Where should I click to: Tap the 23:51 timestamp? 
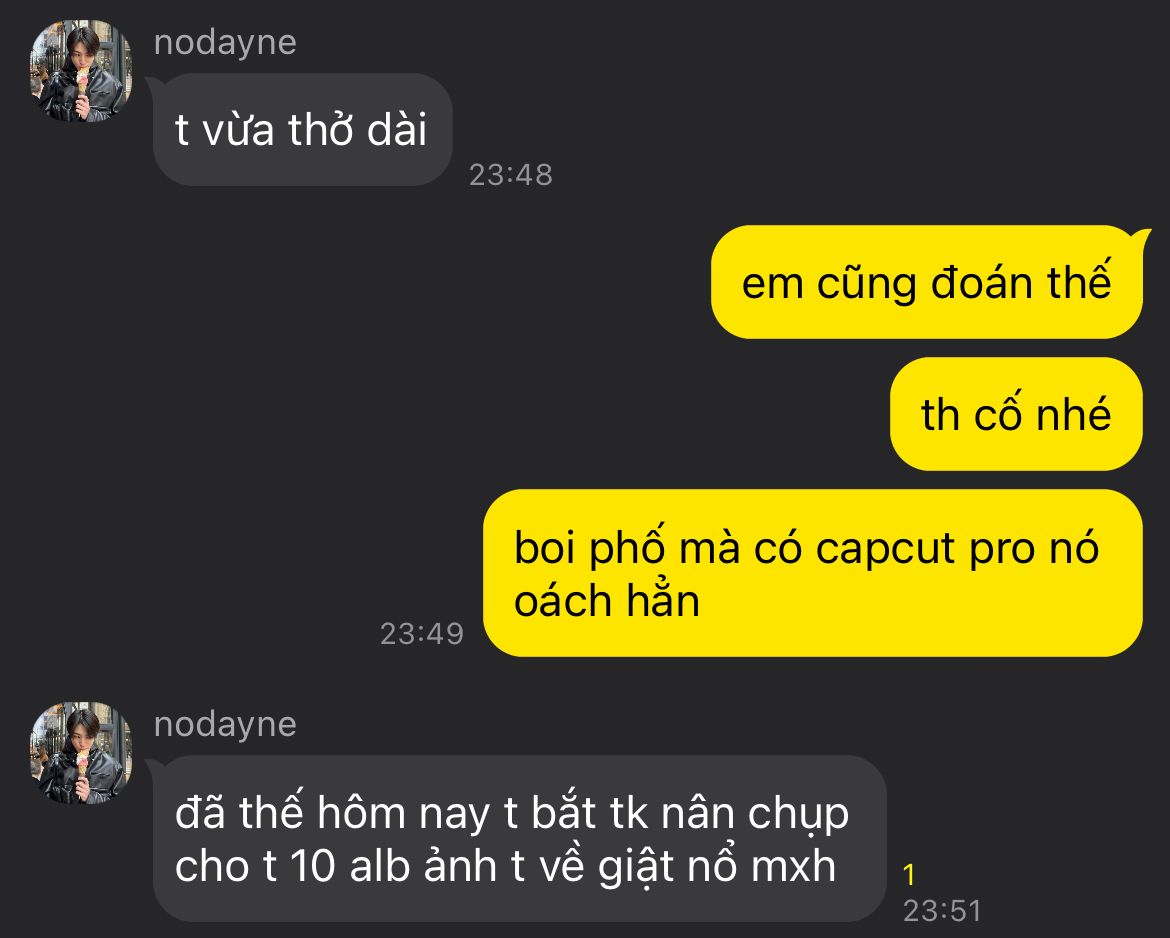pos(942,910)
